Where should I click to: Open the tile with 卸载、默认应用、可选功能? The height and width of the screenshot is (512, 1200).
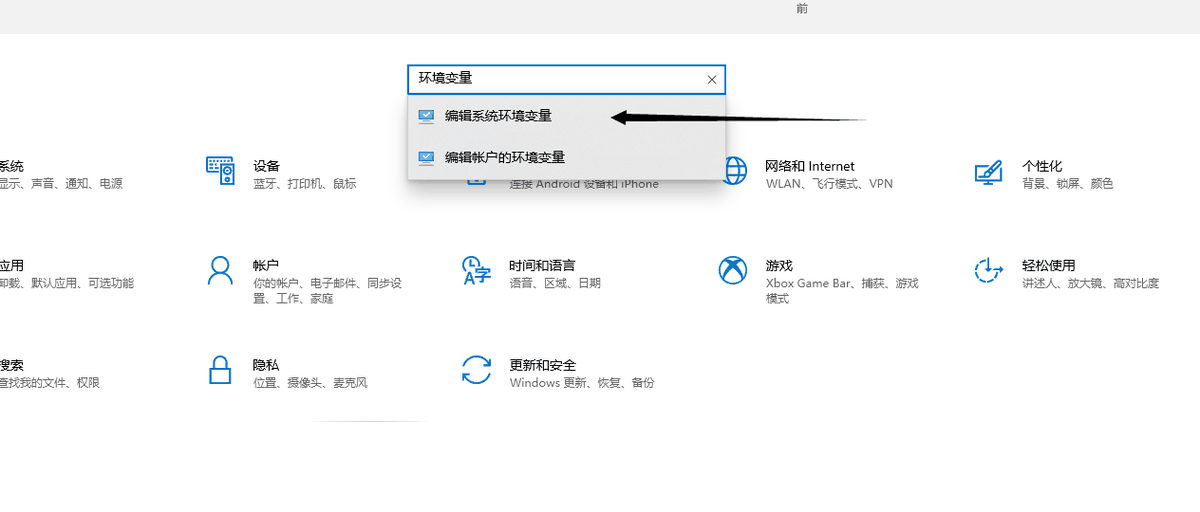tap(66, 274)
